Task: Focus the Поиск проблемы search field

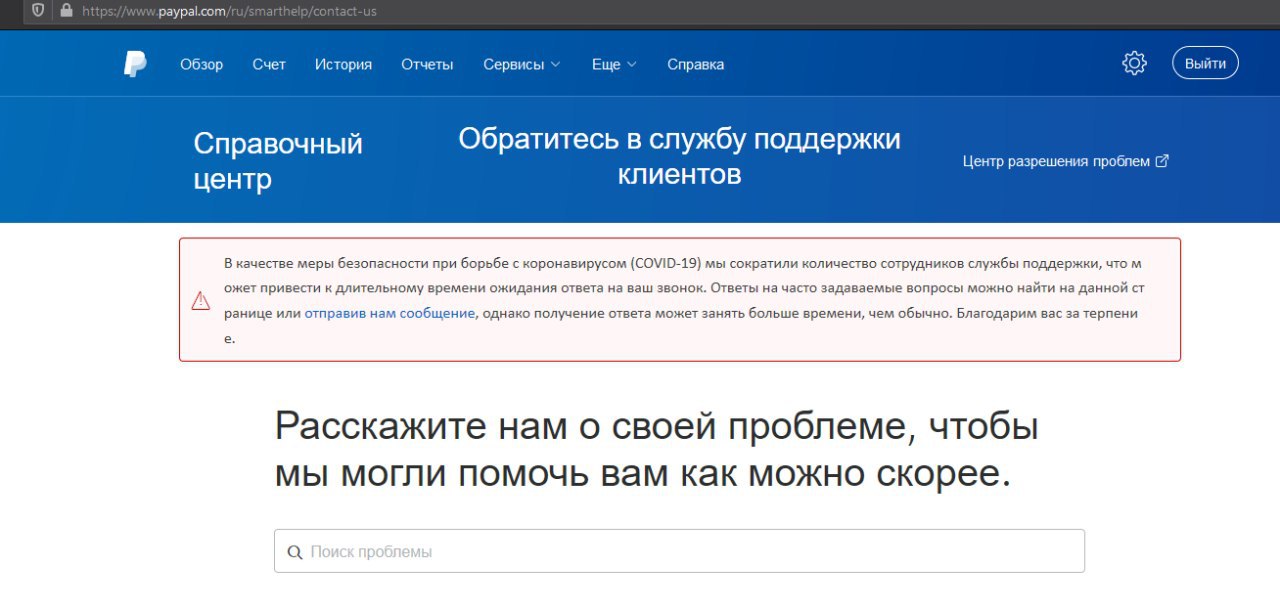Action: tap(679, 551)
